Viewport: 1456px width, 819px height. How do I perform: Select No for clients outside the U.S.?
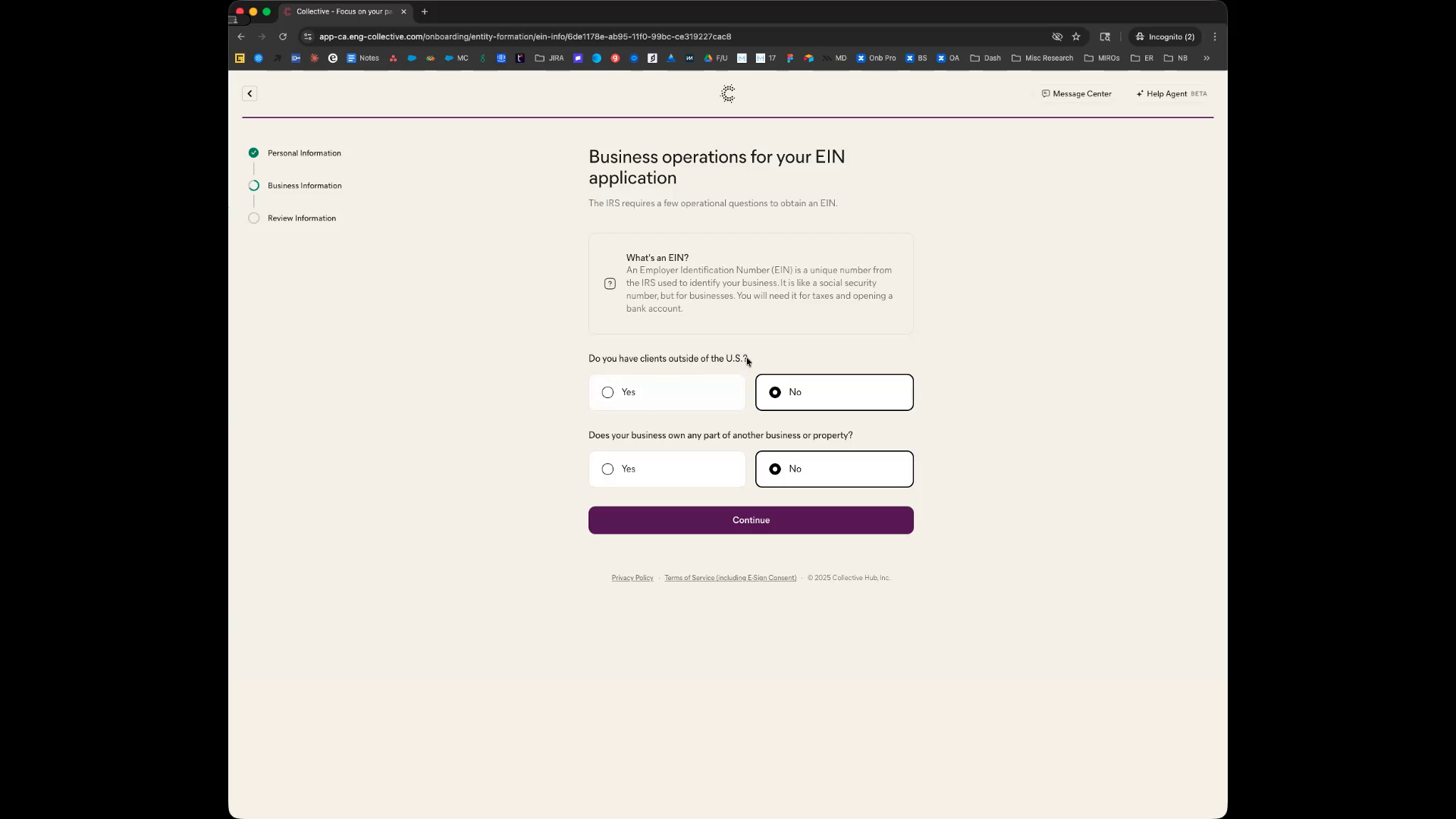tap(834, 392)
